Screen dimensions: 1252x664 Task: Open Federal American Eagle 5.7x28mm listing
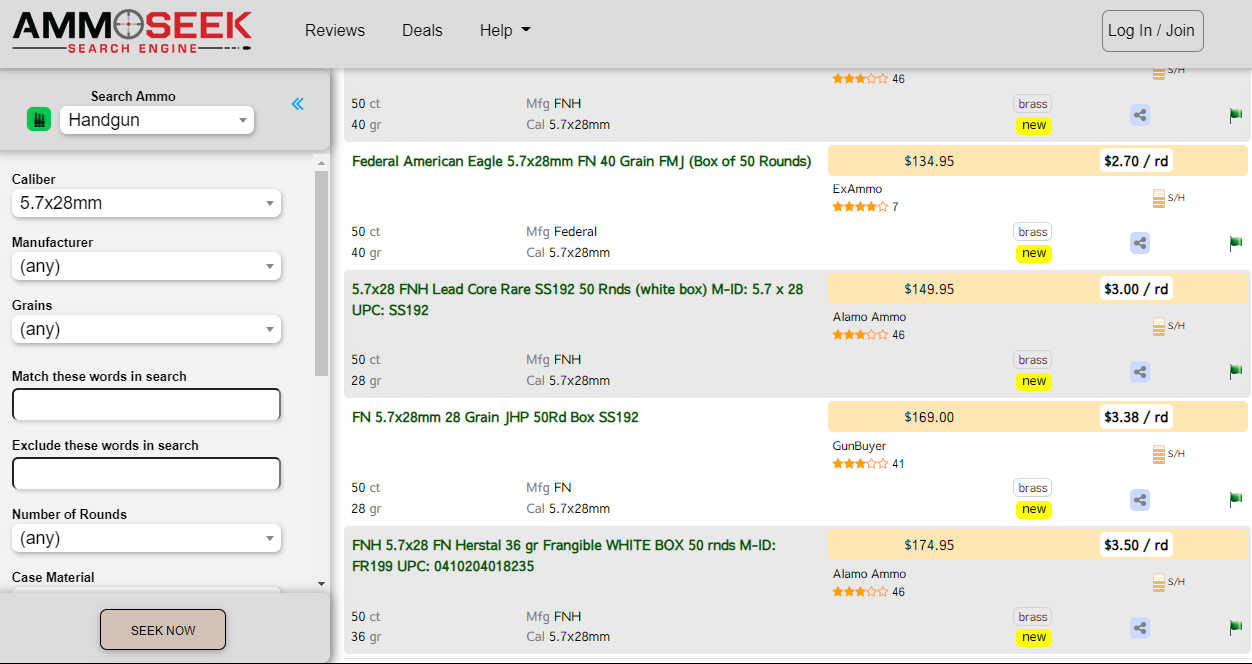(582, 161)
